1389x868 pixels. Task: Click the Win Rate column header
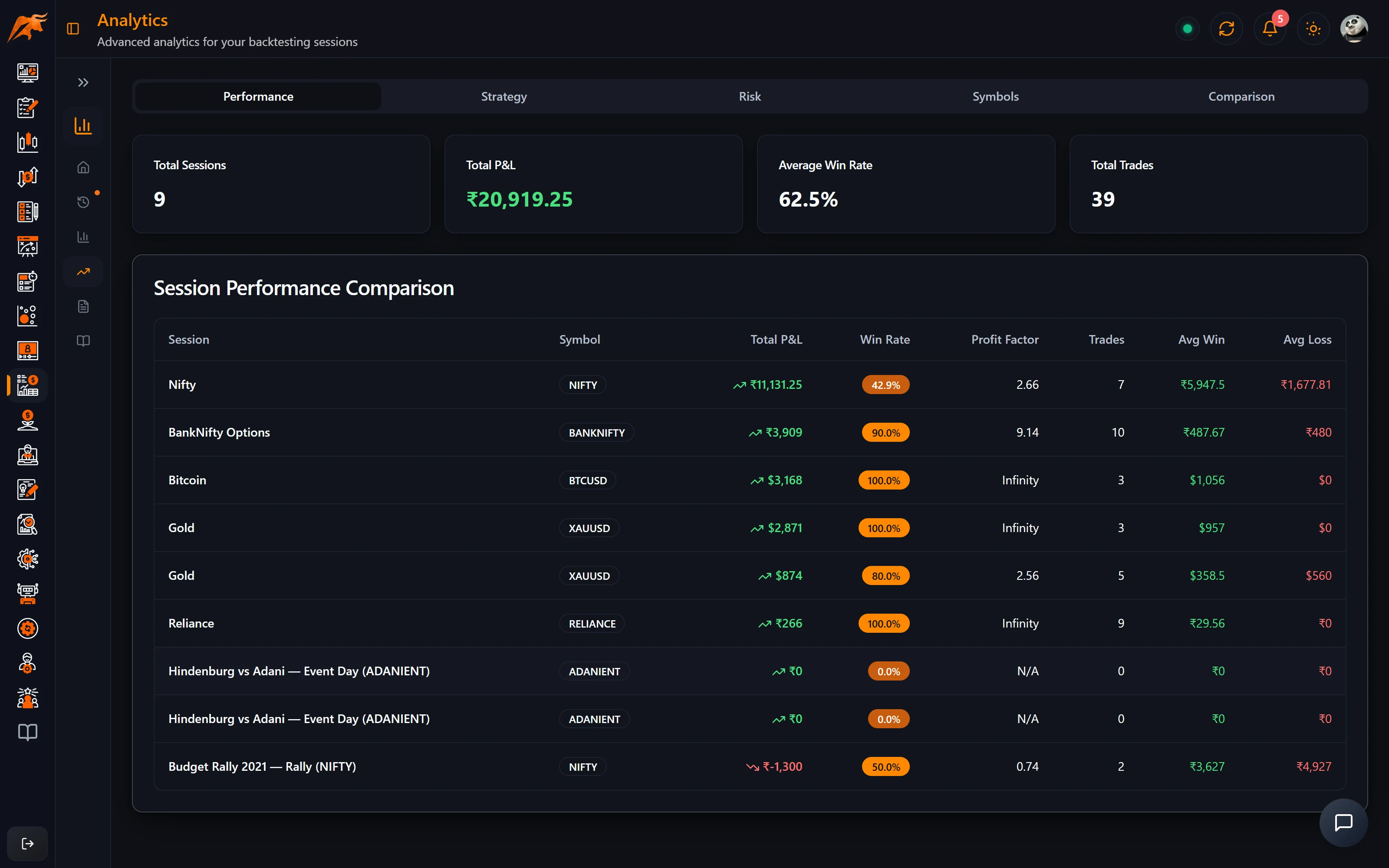885,339
